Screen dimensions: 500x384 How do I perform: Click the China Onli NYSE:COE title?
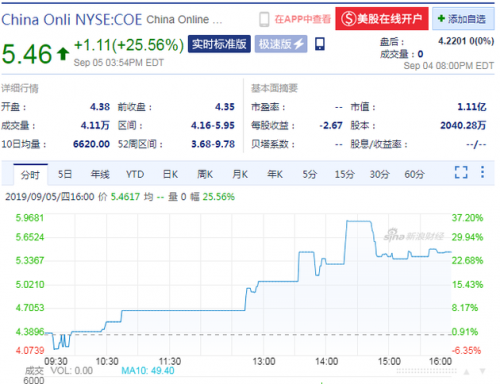tap(72, 20)
